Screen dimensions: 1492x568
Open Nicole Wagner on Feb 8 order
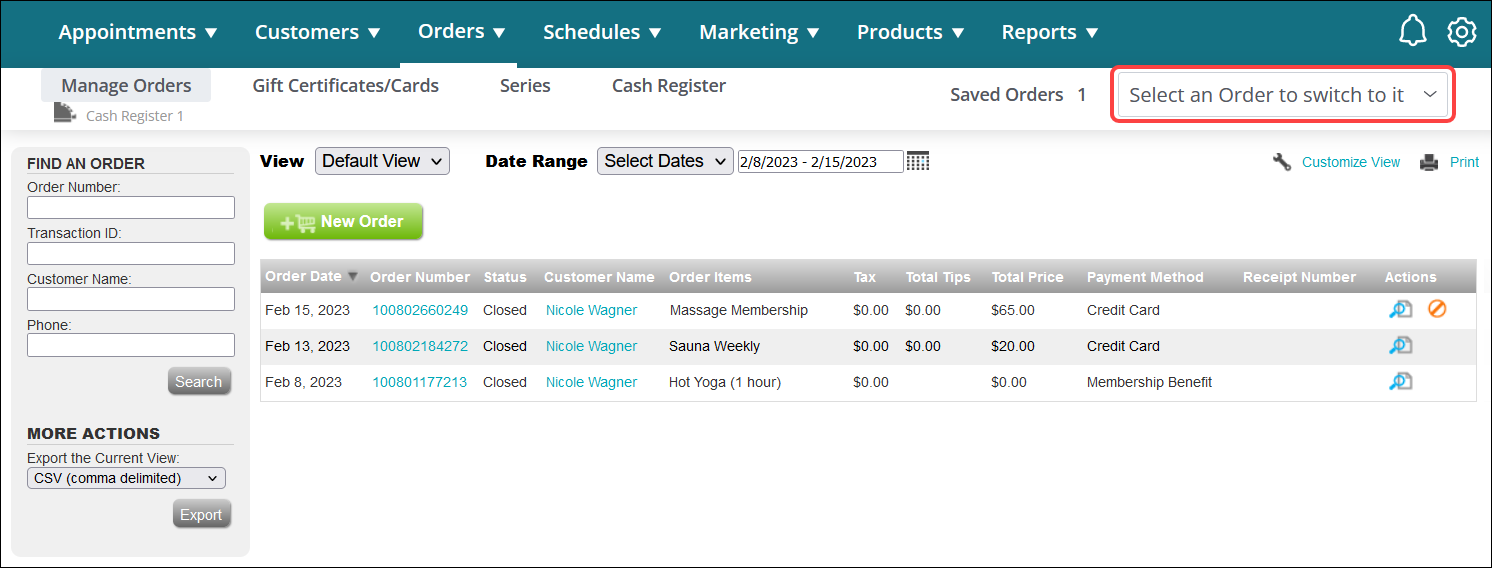591,382
